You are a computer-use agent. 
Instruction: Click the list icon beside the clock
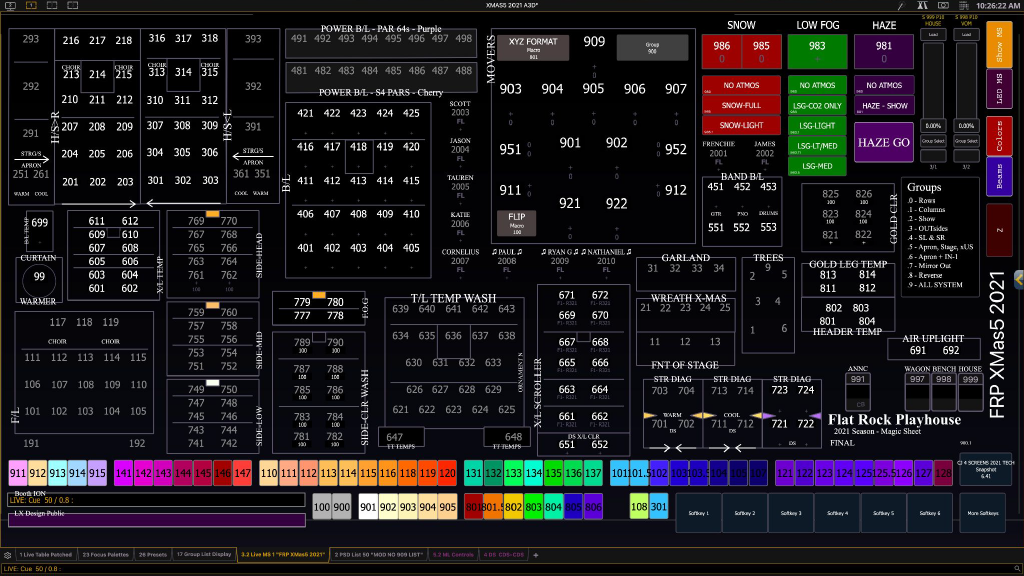(964, 5)
